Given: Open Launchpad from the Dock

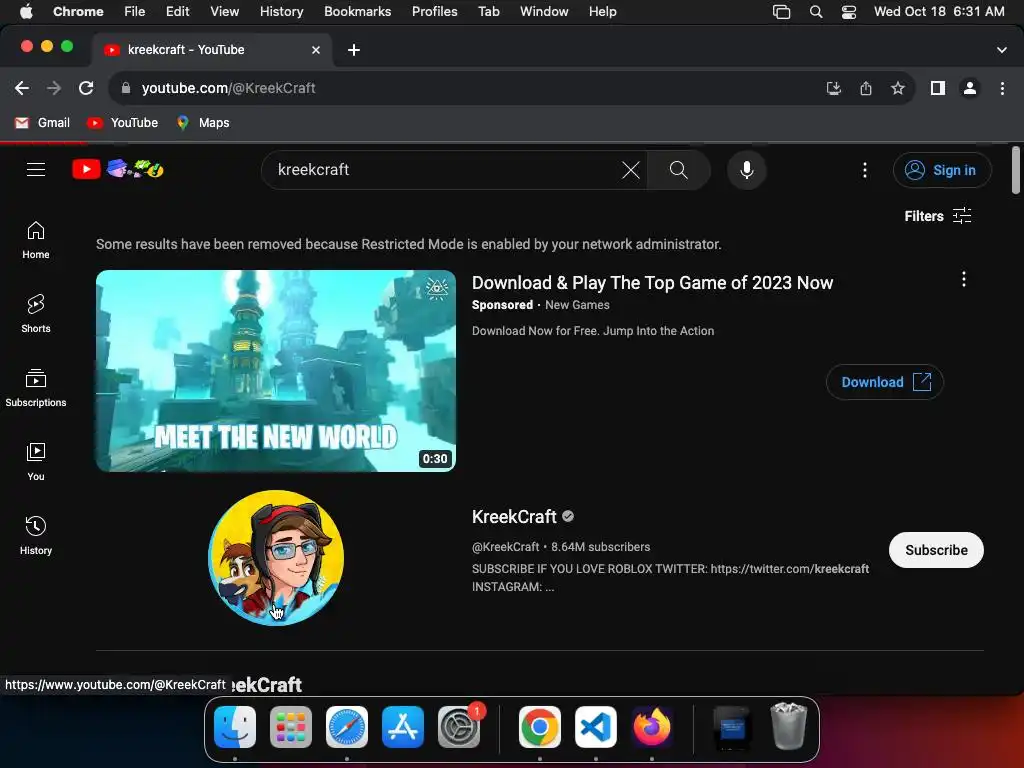Looking at the screenshot, I should point(291,727).
